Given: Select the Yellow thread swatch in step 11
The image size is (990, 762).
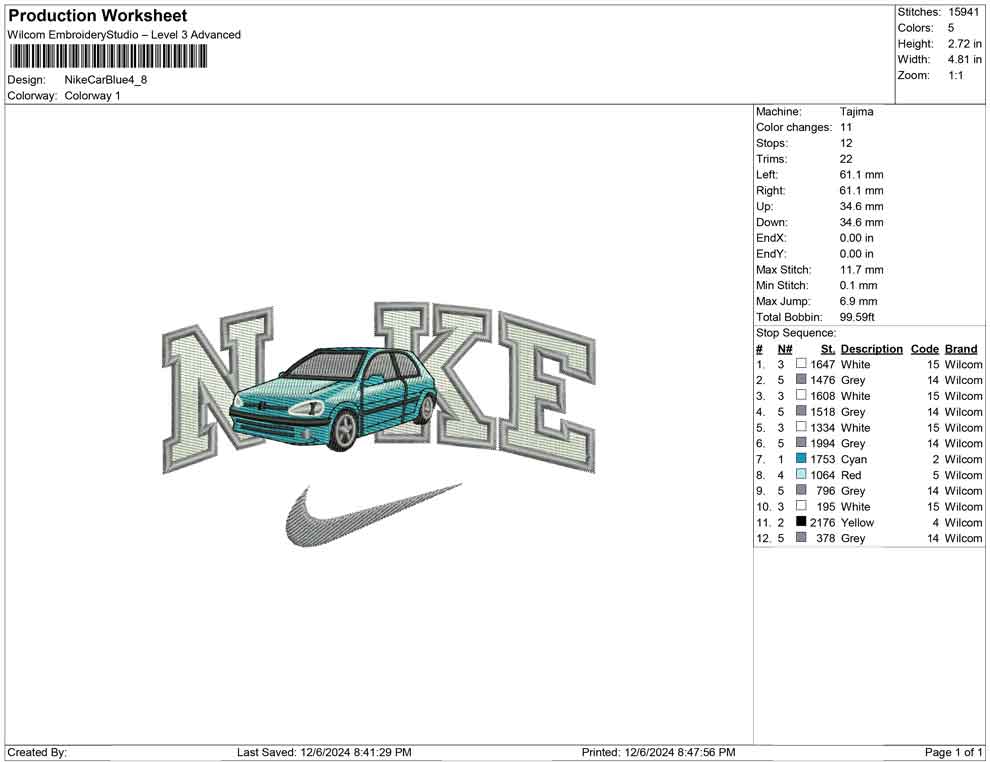Looking at the screenshot, I should (800, 522).
